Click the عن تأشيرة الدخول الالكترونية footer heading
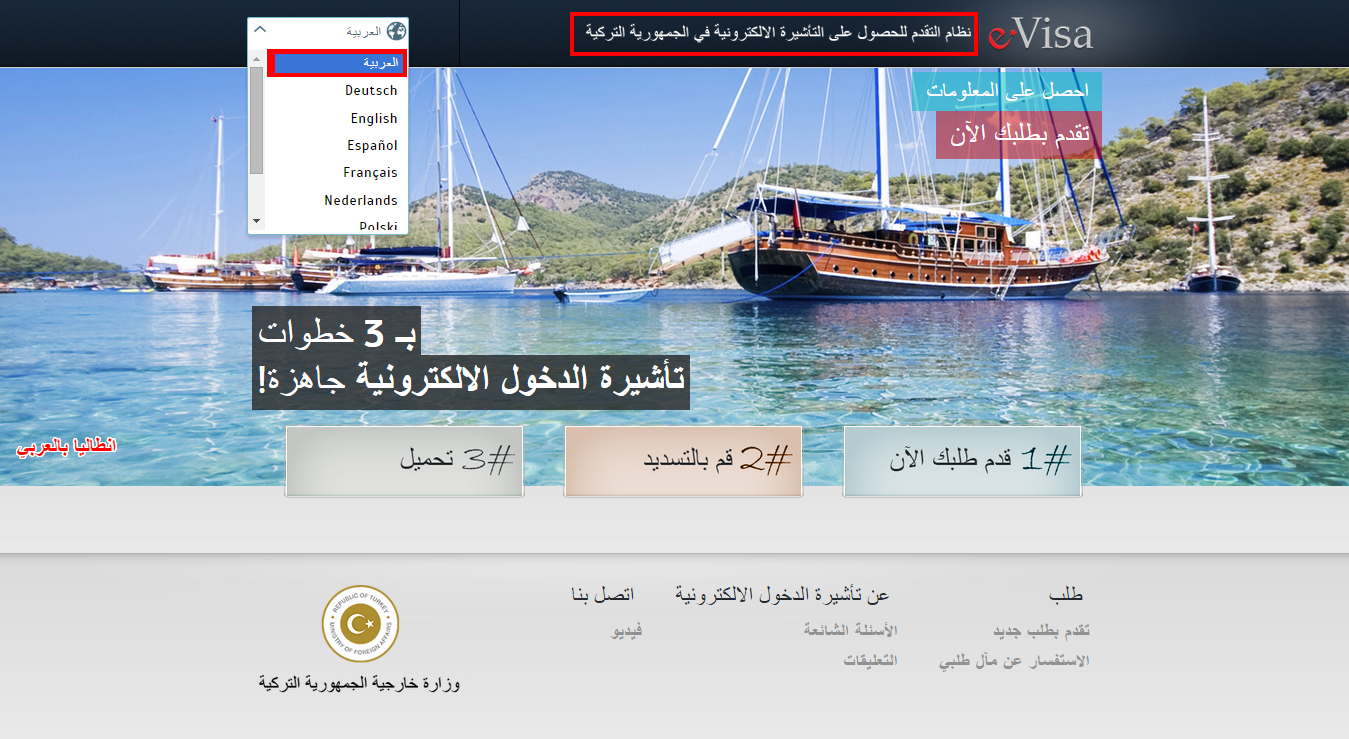 pos(782,595)
